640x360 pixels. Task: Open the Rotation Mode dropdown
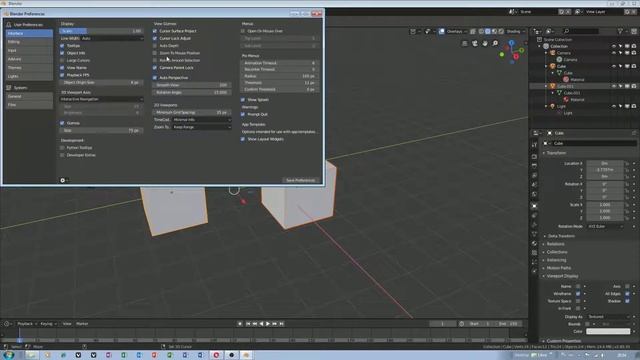pos(605,226)
